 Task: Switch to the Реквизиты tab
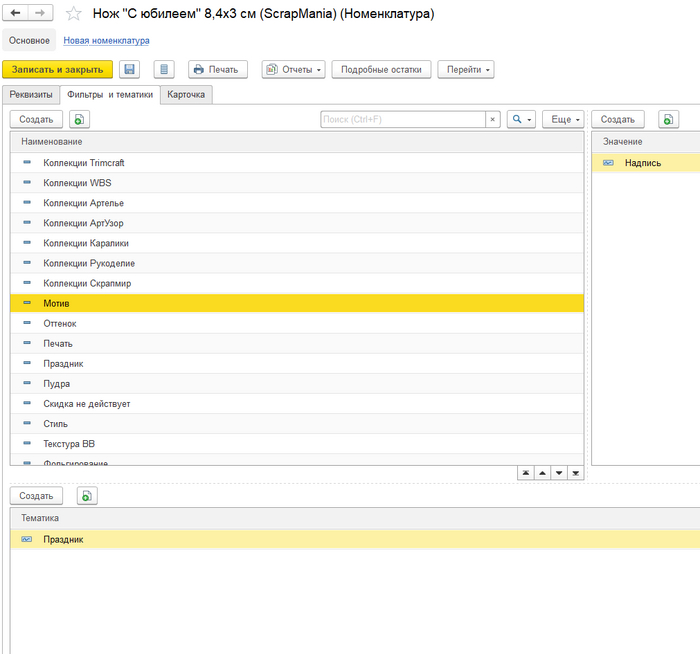(31, 94)
